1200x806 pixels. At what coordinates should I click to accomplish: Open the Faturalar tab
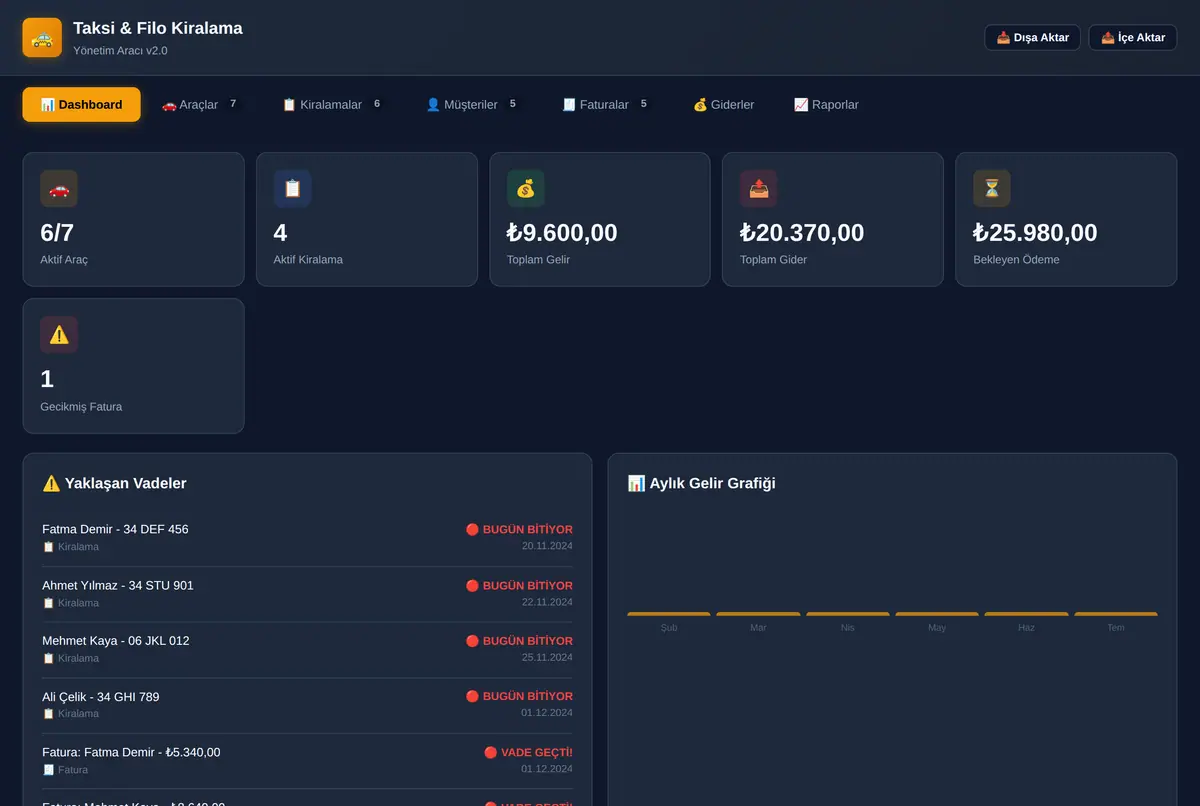606,104
